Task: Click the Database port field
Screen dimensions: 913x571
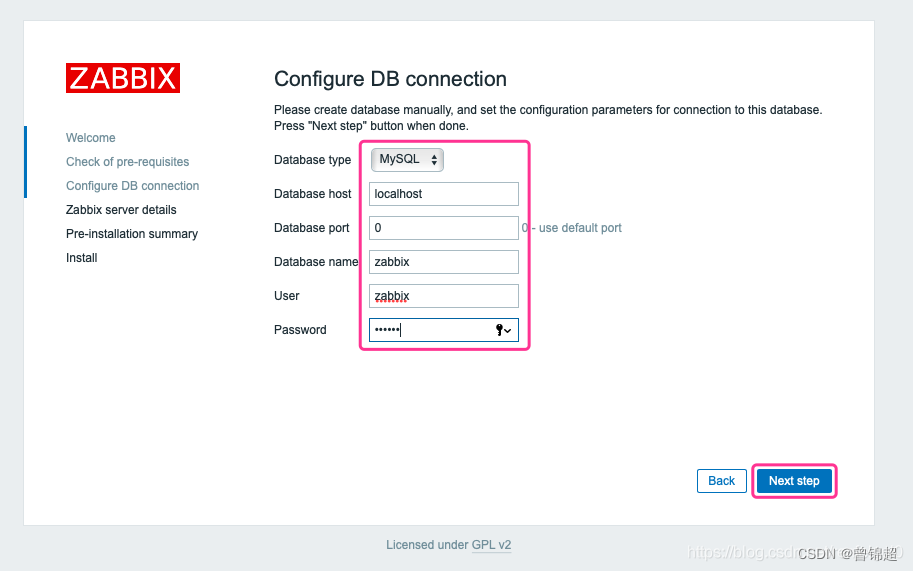Action: pyautogui.click(x=444, y=228)
